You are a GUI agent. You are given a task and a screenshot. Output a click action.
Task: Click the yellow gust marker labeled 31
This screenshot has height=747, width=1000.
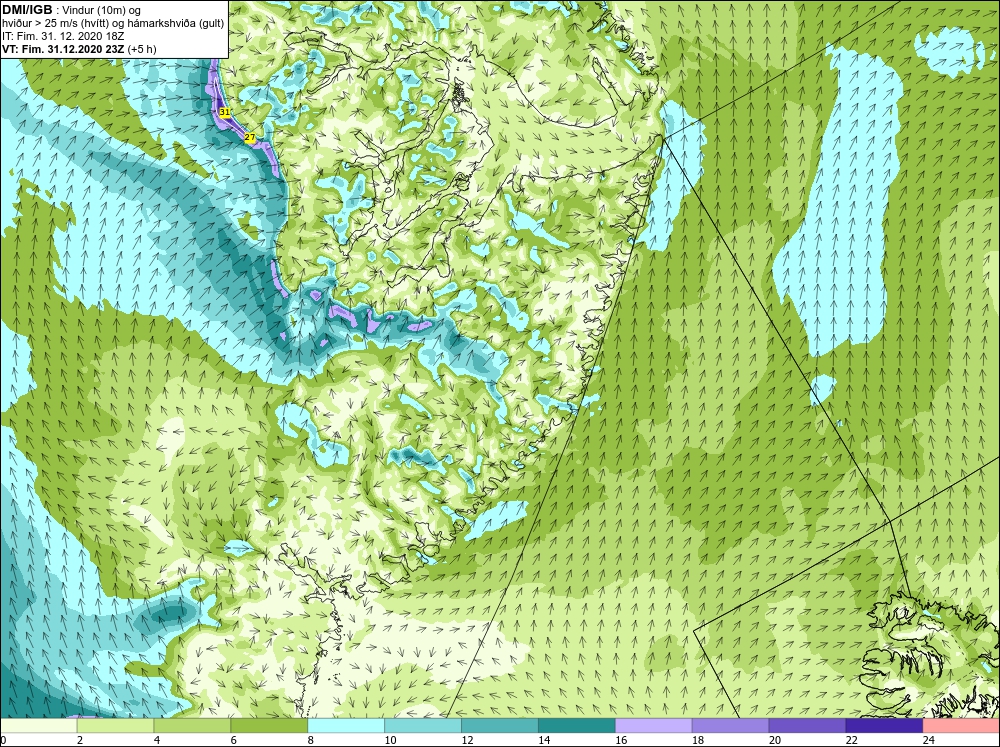click(224, 112)
